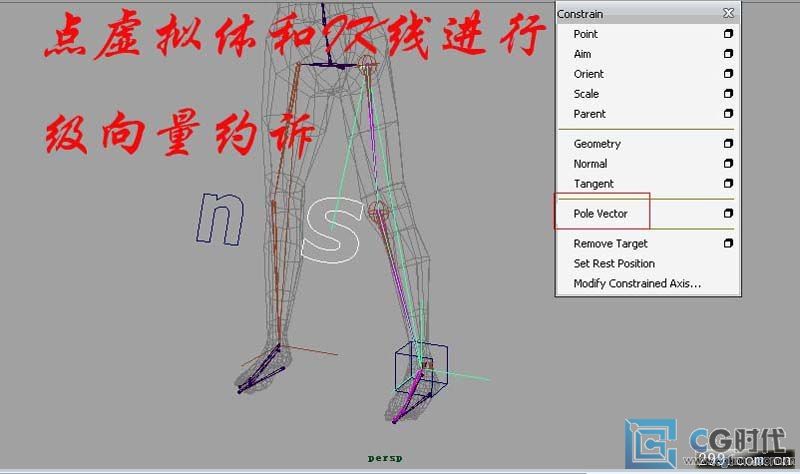
Task: Choose Geometry constraint menu item
Action: 597,144
